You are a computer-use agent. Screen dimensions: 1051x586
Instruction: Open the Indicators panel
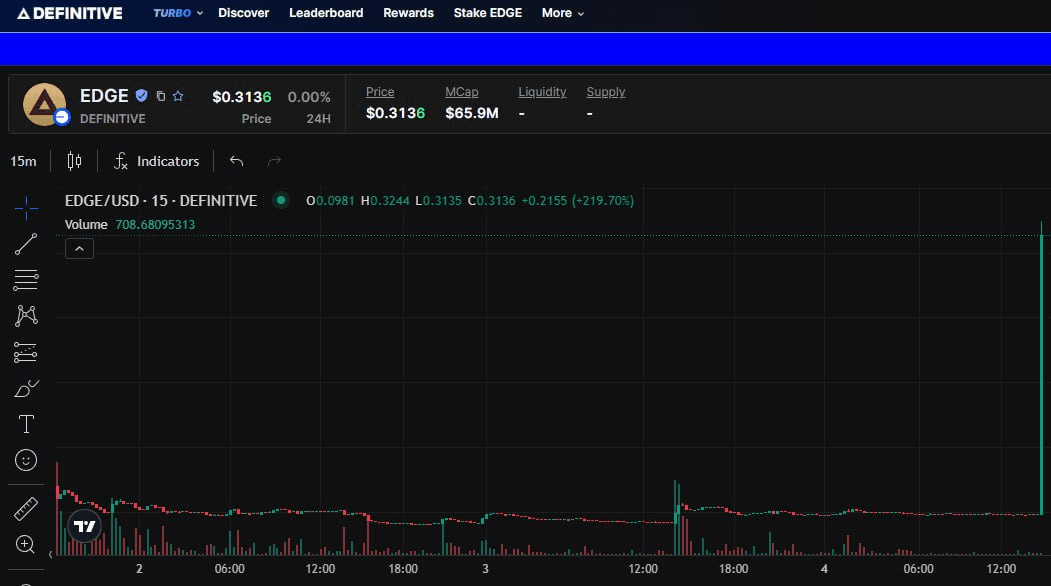(156, 161)
